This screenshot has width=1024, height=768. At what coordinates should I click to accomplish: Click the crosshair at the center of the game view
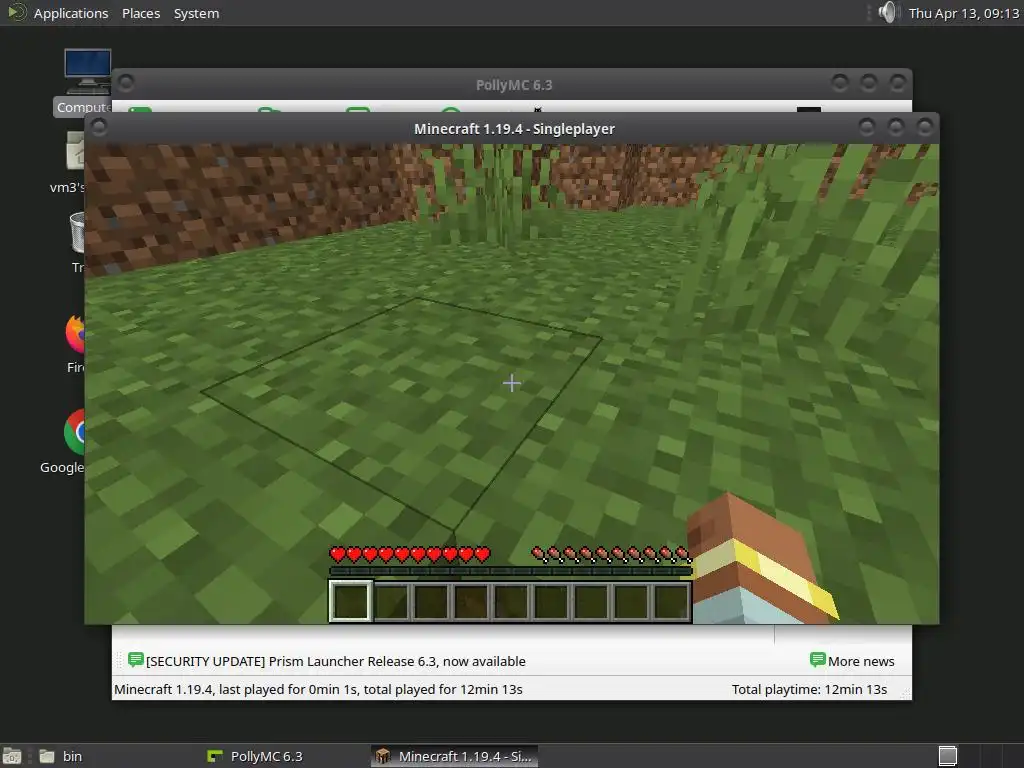(512, 383)
